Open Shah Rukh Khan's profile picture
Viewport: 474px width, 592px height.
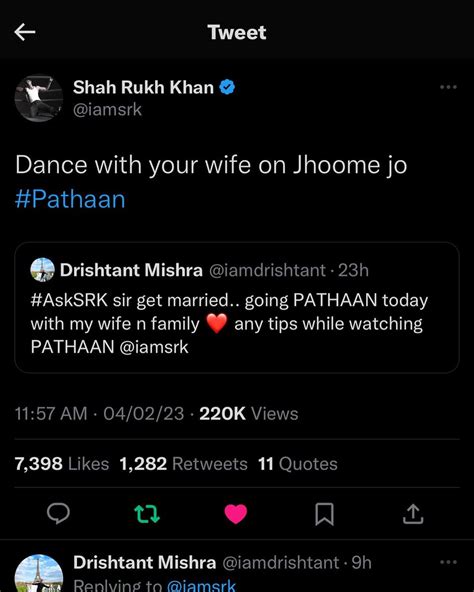(x=39, y=98)
